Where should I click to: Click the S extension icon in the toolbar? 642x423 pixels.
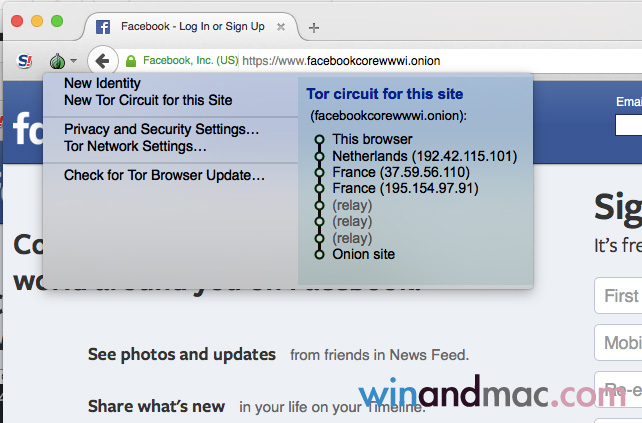(x=24, y=61)
